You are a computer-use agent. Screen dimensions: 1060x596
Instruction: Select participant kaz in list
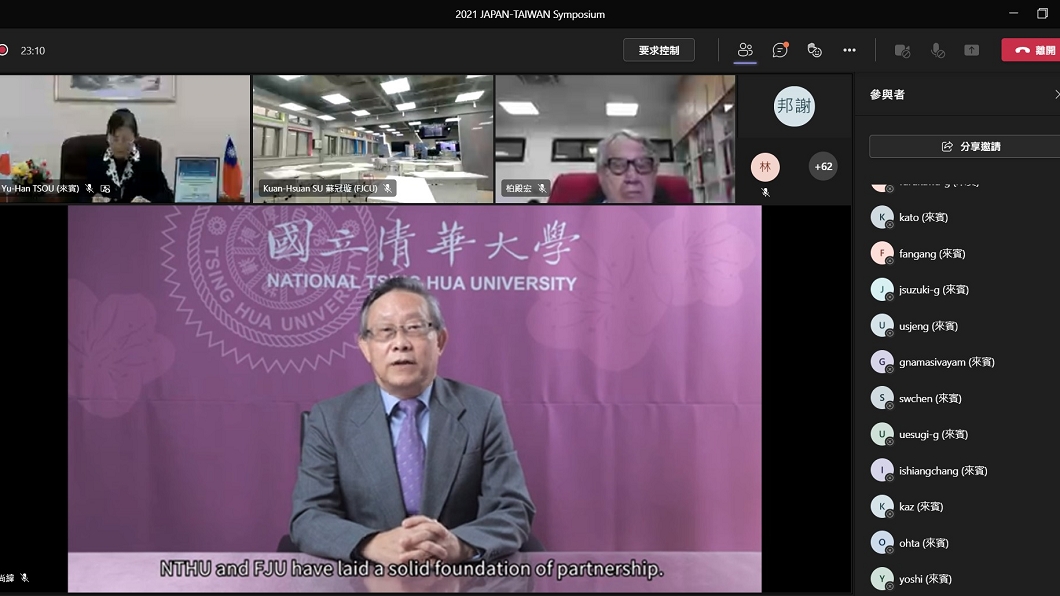point(964,506)
